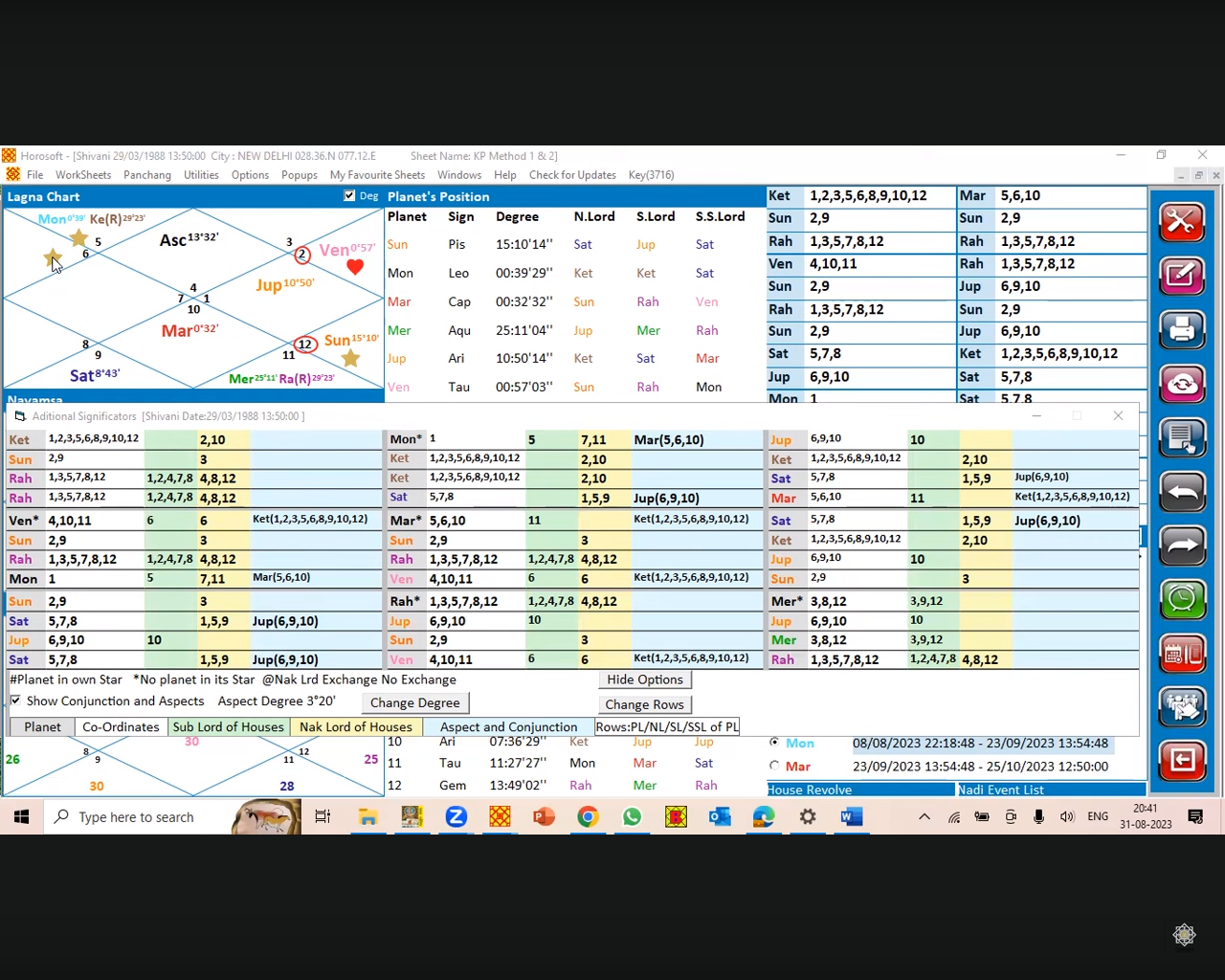This screenshot has width=1225, height=980.
Task: Expand the hidden system tray icons chevron
Action: pos(924,816)
